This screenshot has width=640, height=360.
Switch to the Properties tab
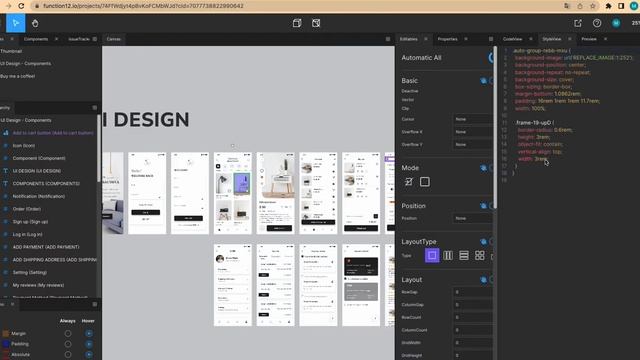[447, 39]
